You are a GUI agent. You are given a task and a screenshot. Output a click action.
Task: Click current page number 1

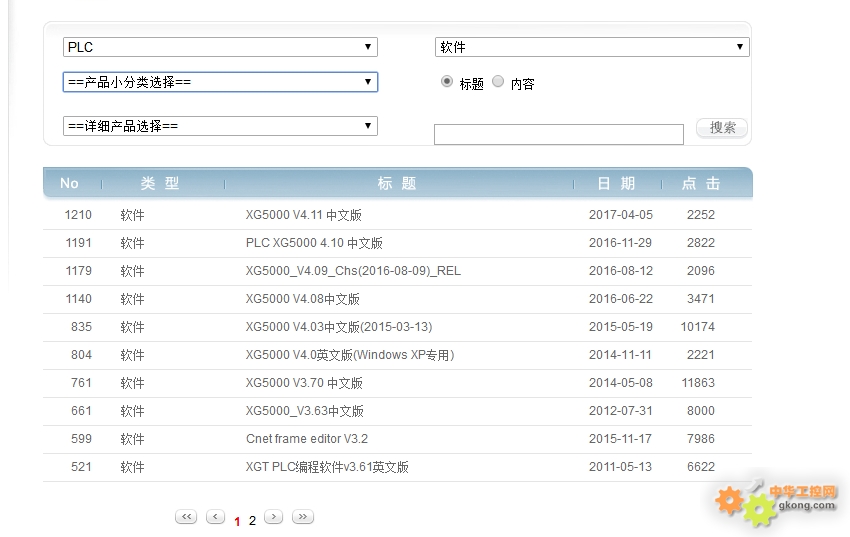tap(237, 521)
